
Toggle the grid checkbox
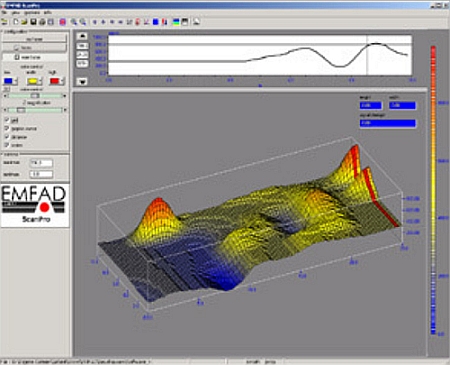coord(7,120)
